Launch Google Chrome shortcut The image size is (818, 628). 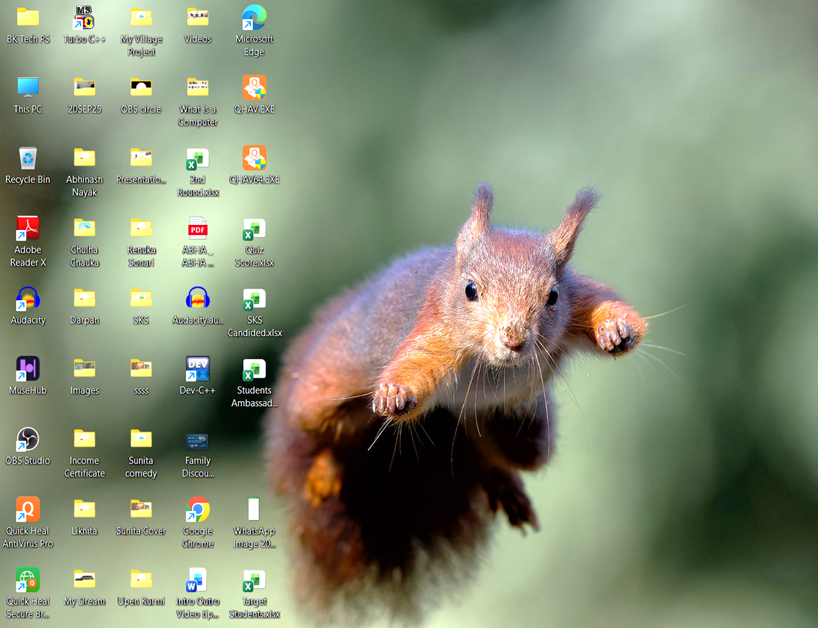tap(198, 509)
